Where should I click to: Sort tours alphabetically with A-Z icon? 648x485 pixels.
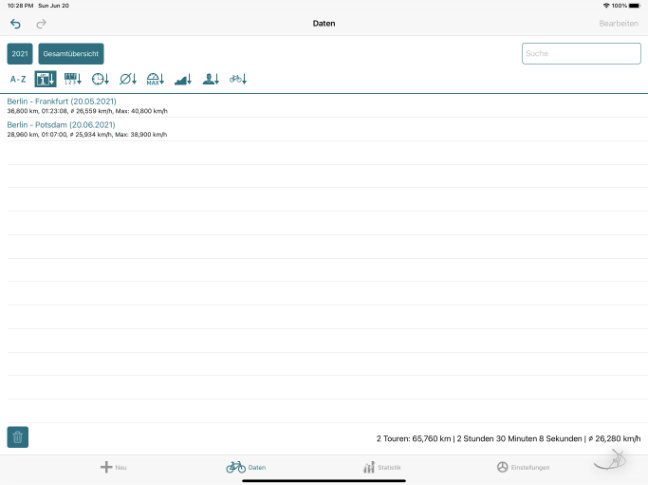(18, 79)
